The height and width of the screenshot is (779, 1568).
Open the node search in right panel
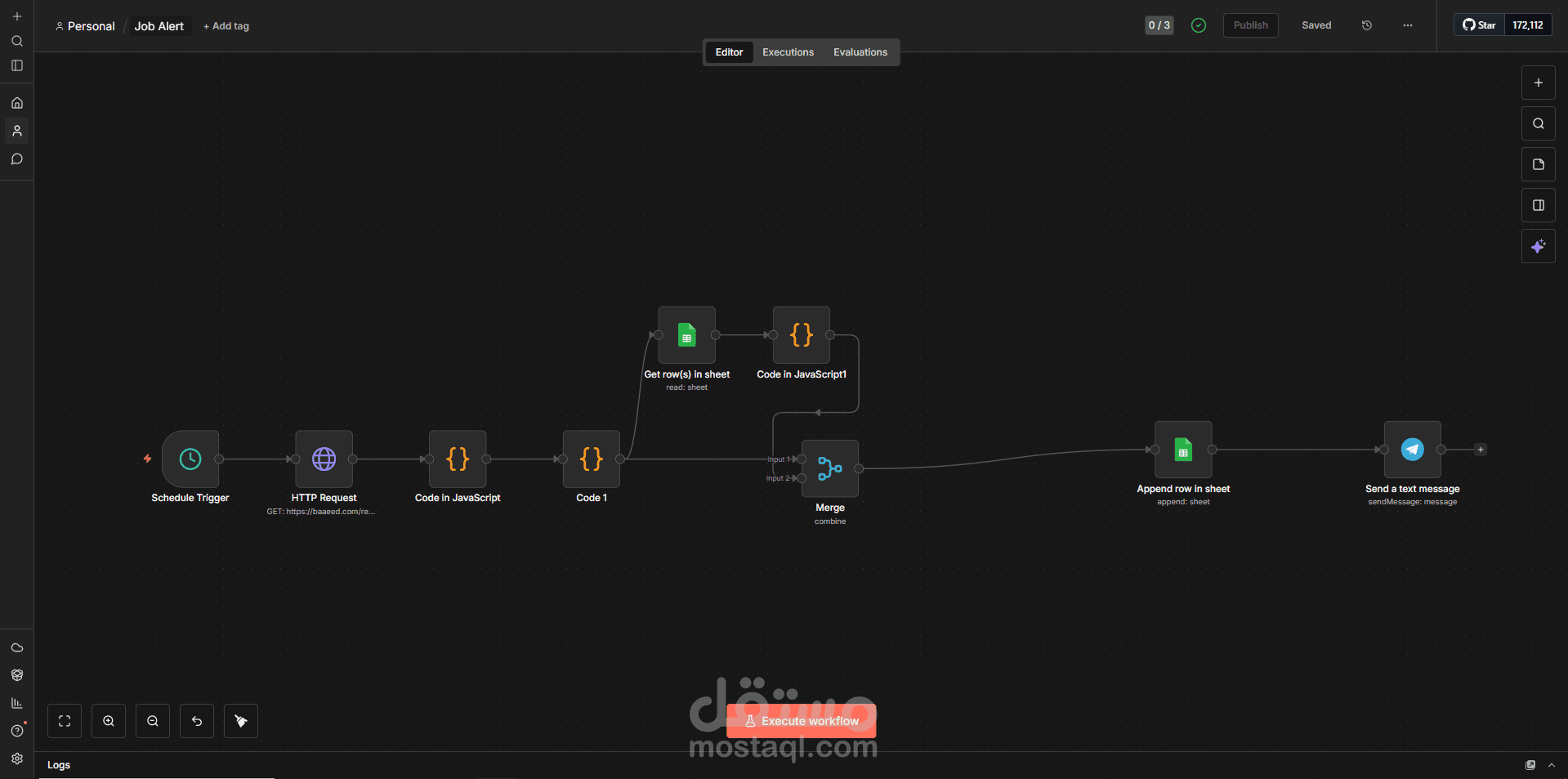tap(1539, 123)
